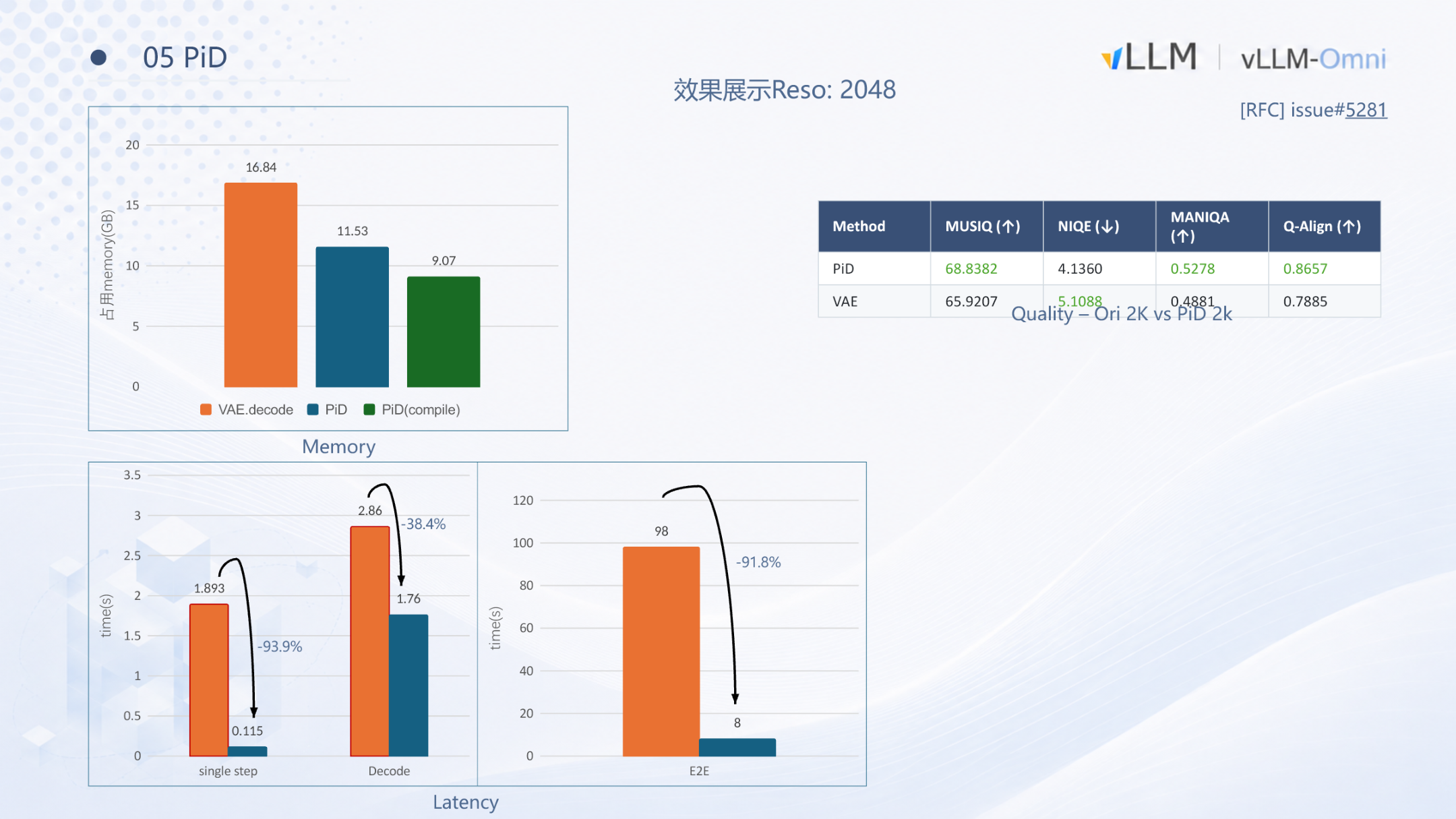Click the bullet dot before '05 PiD'

[98, 57]
